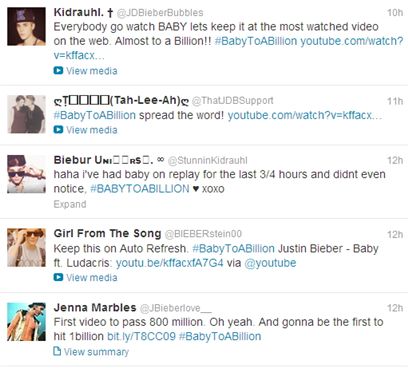Click the media play icon under Tah-Lee-Ah's tweet
Screen dimensions: 408x368
coord(58,130)
